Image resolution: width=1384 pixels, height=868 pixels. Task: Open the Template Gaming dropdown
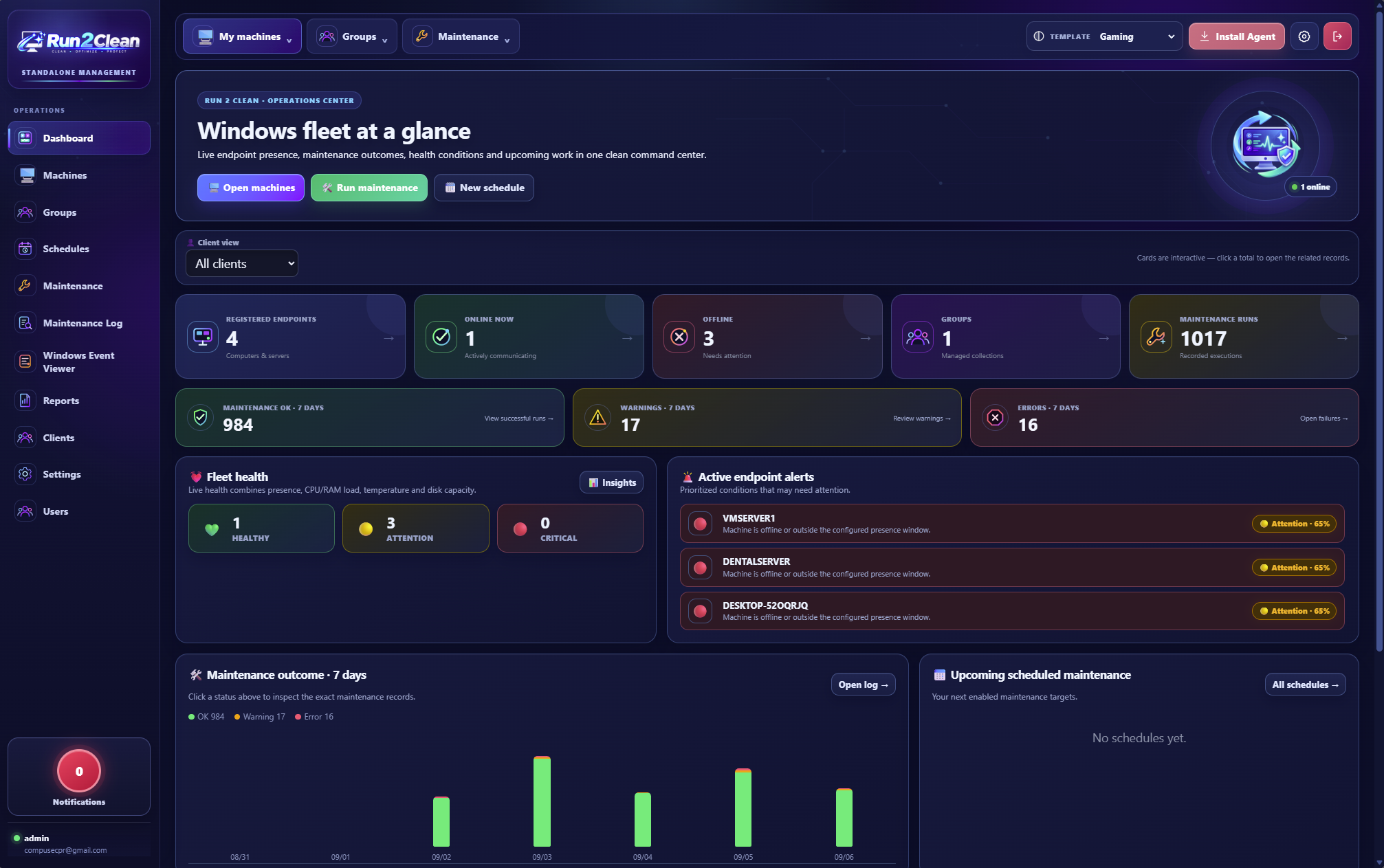point(1104,36)
